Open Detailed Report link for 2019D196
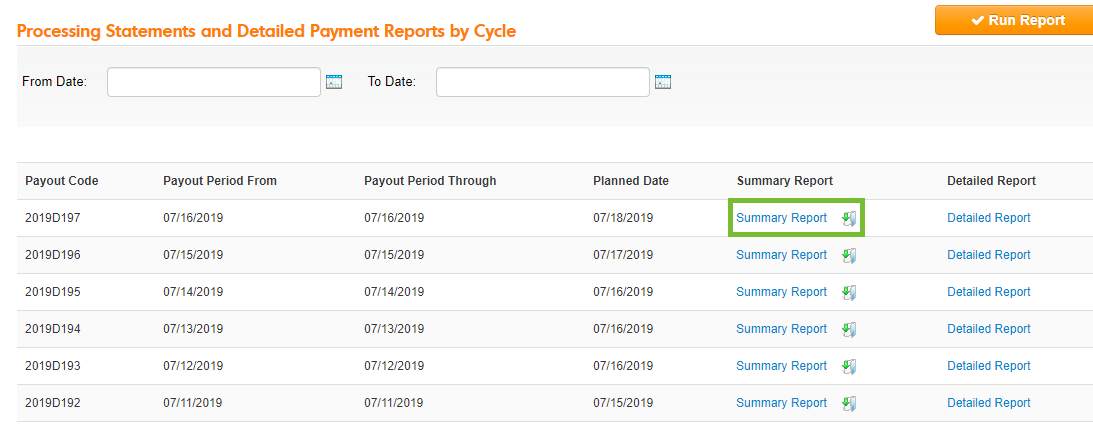 [988, 255]
